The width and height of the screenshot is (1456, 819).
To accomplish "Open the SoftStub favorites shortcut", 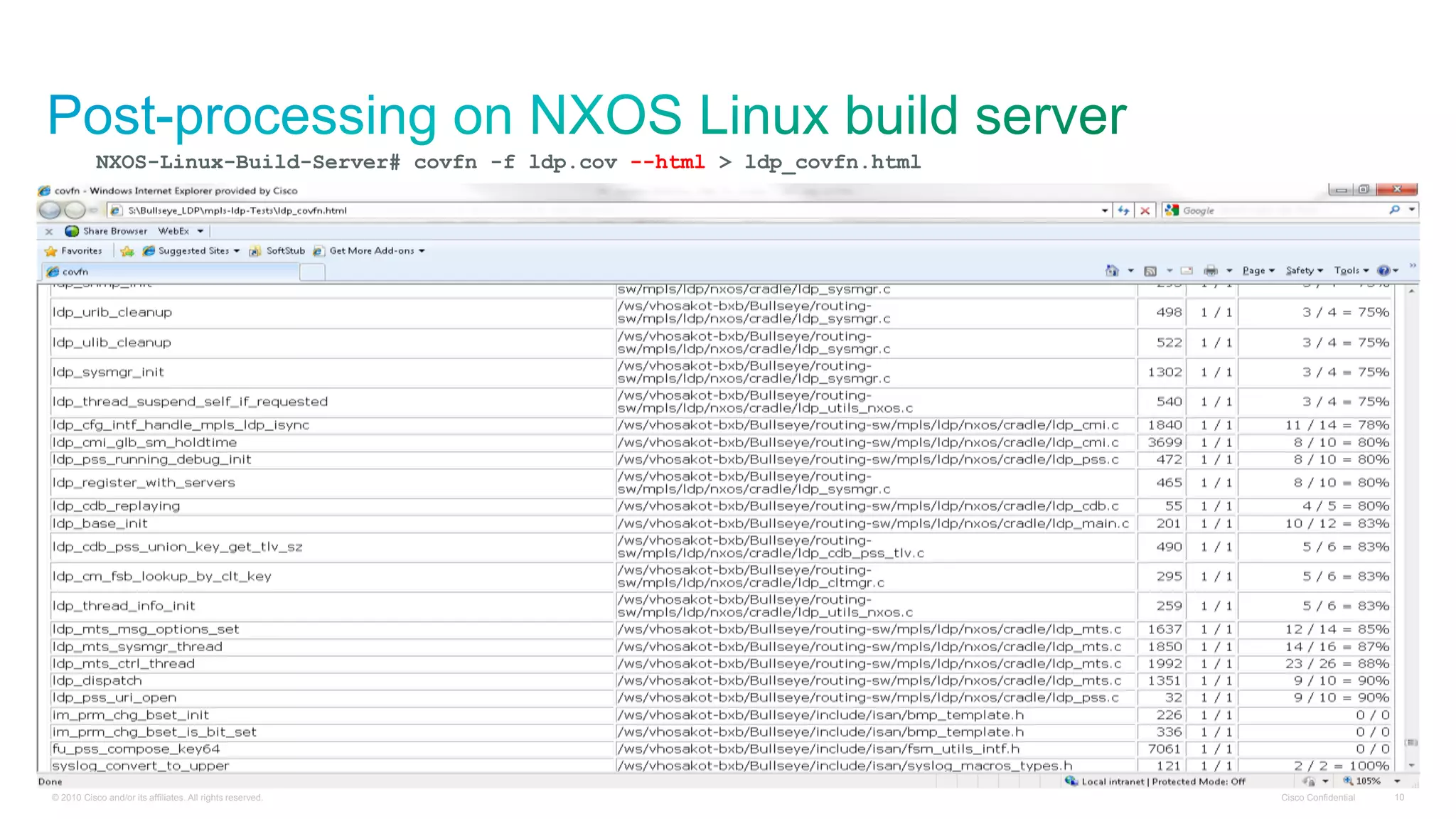I will [x=277, y=251].
